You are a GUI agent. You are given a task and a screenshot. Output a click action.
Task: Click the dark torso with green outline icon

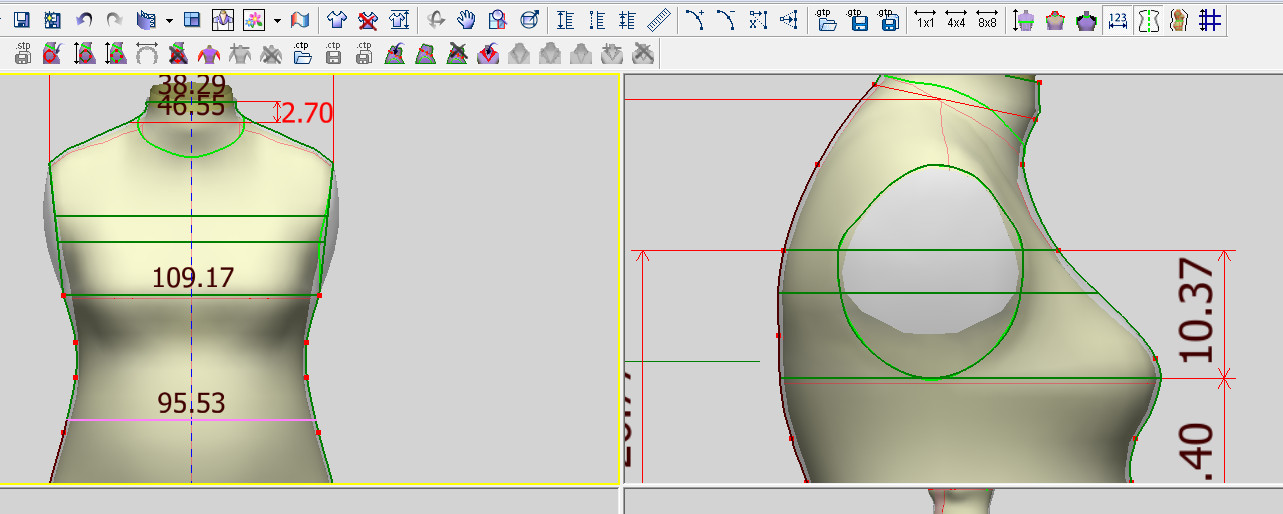tap(1086, 20)
